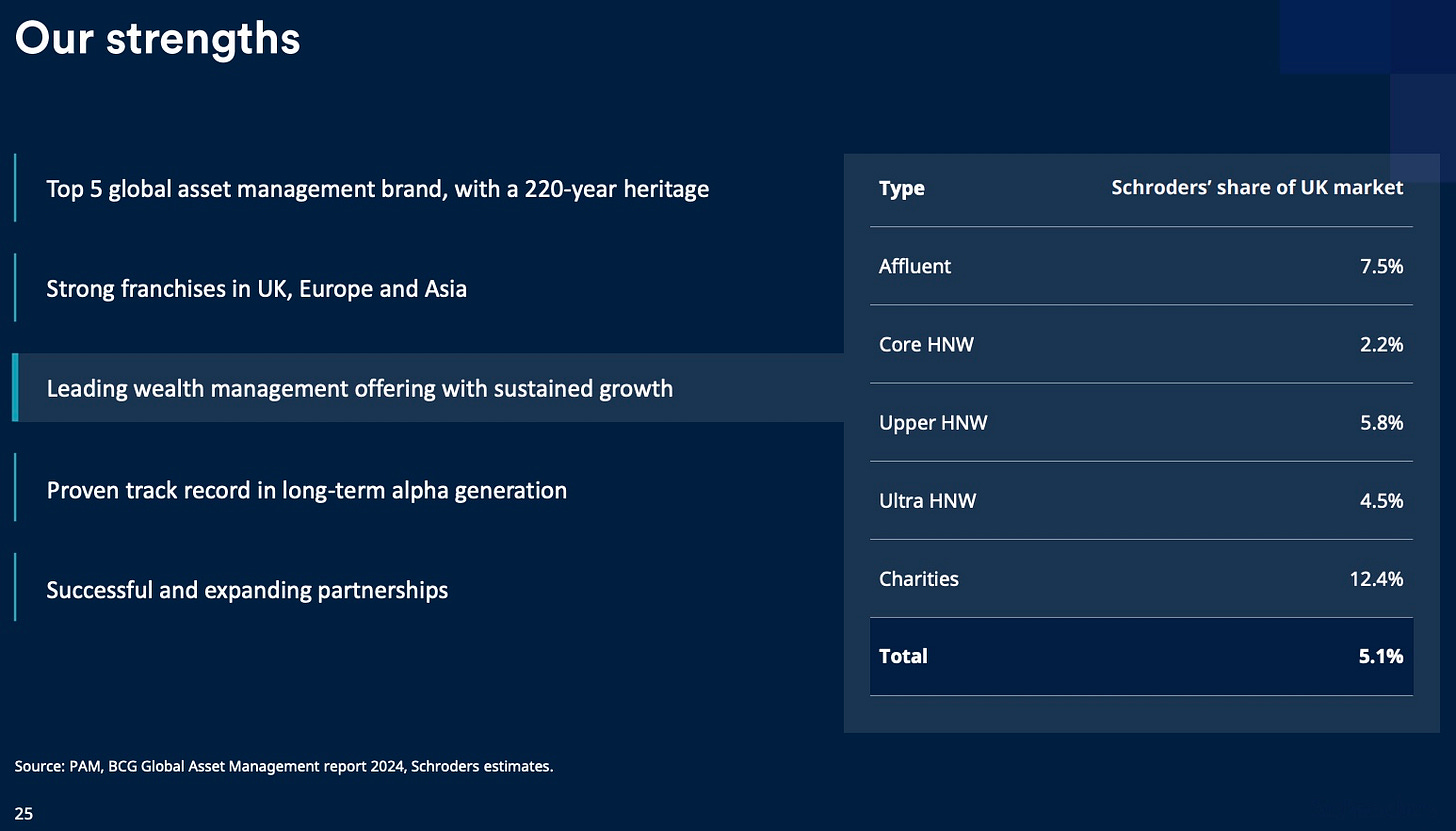
Task: Select "Successful and expanding partnerships" item
Action: coord(247,590)
